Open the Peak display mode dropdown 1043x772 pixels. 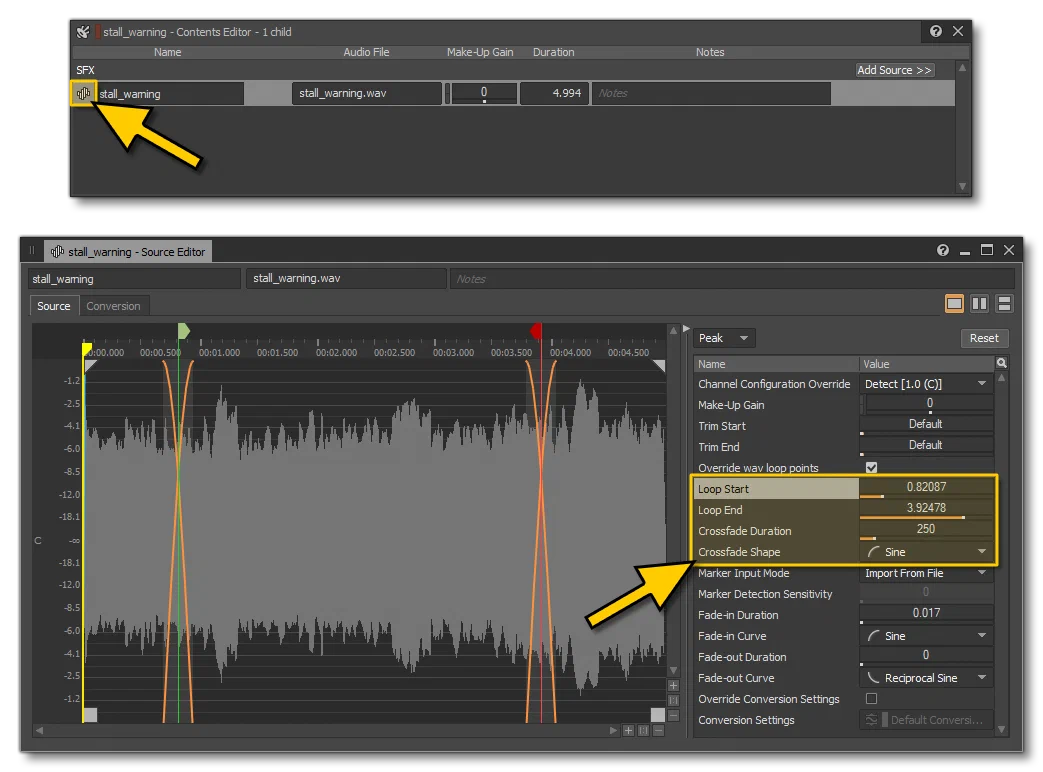coord(724,338)
